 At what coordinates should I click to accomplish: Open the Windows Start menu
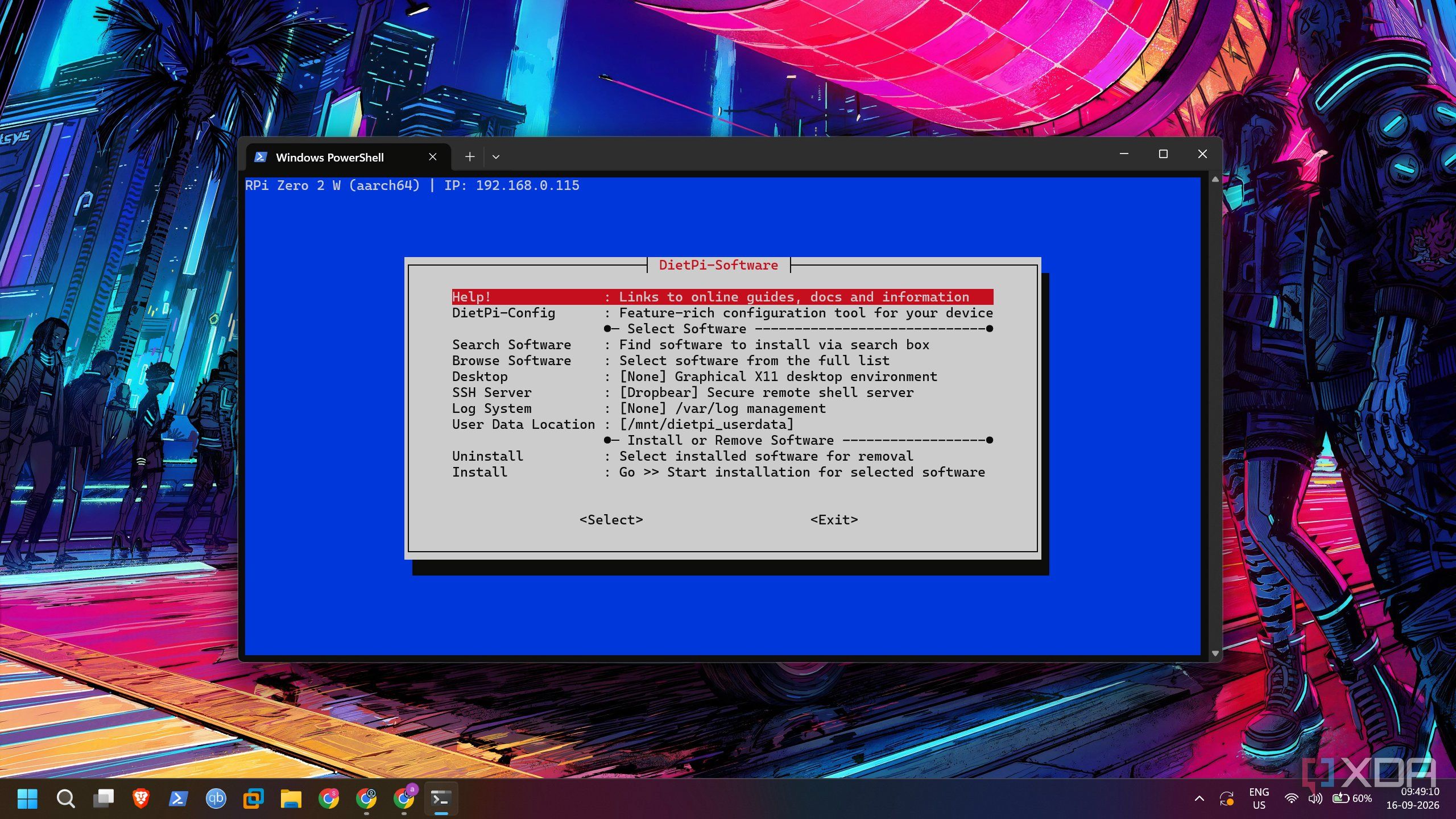27,799
